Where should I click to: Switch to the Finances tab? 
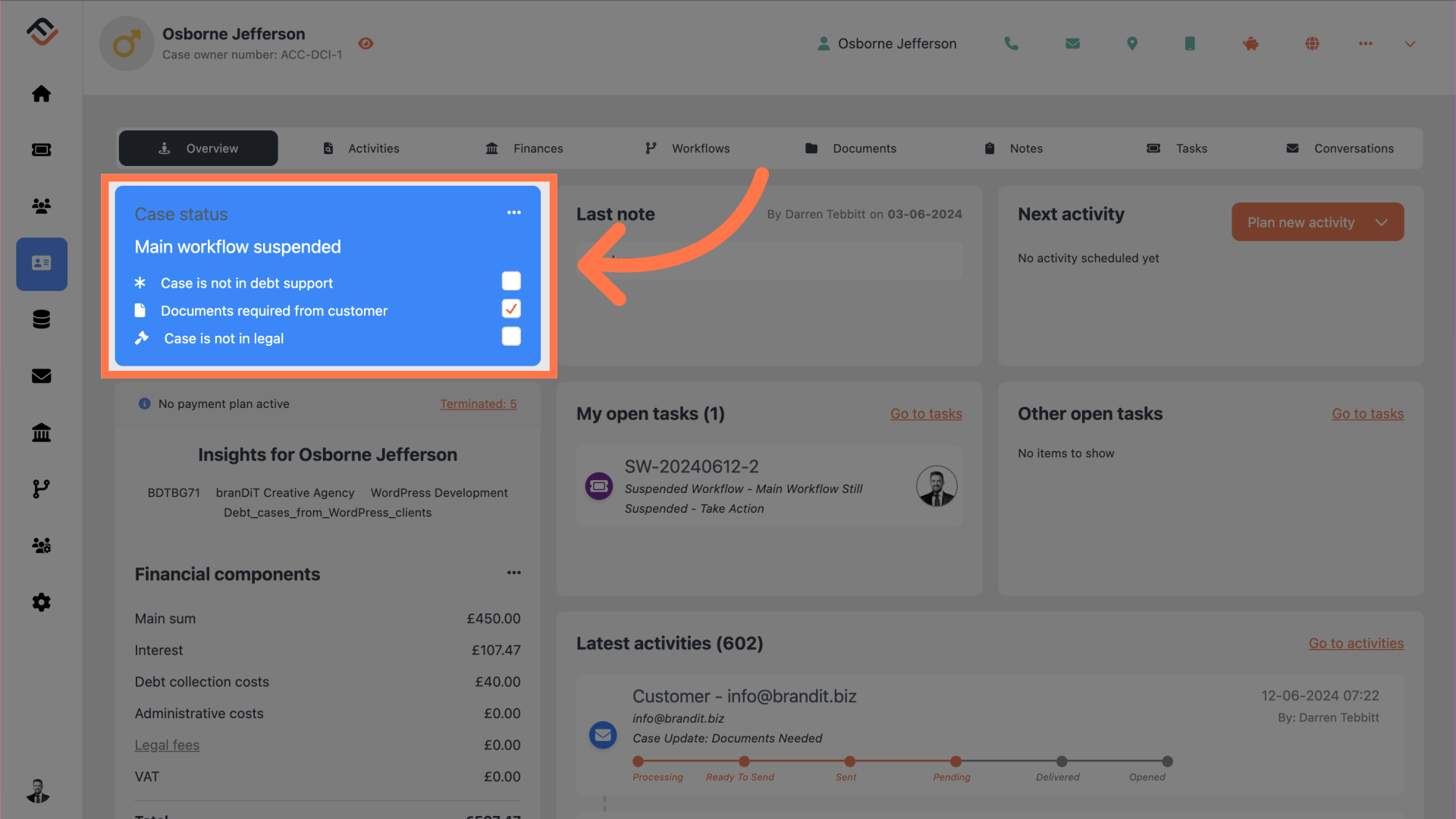(538, 148)
